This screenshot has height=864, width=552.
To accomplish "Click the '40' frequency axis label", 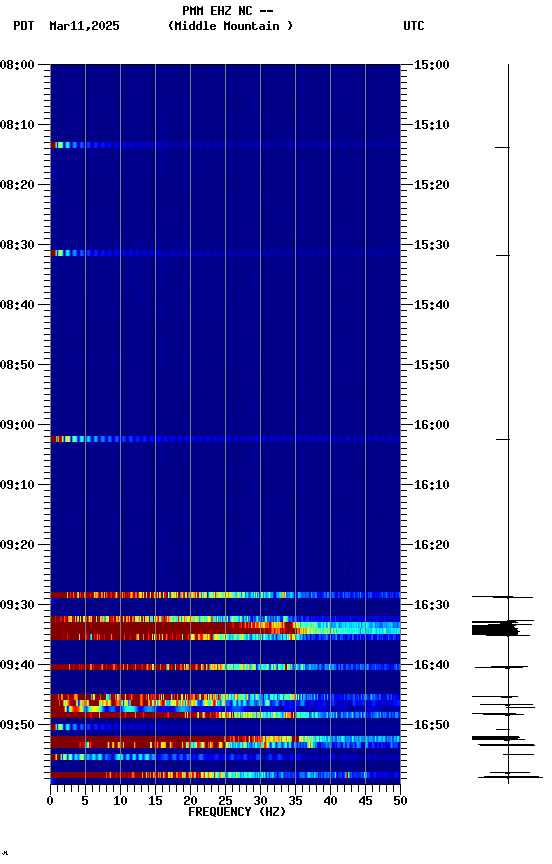I will click(x=330, y=801).
